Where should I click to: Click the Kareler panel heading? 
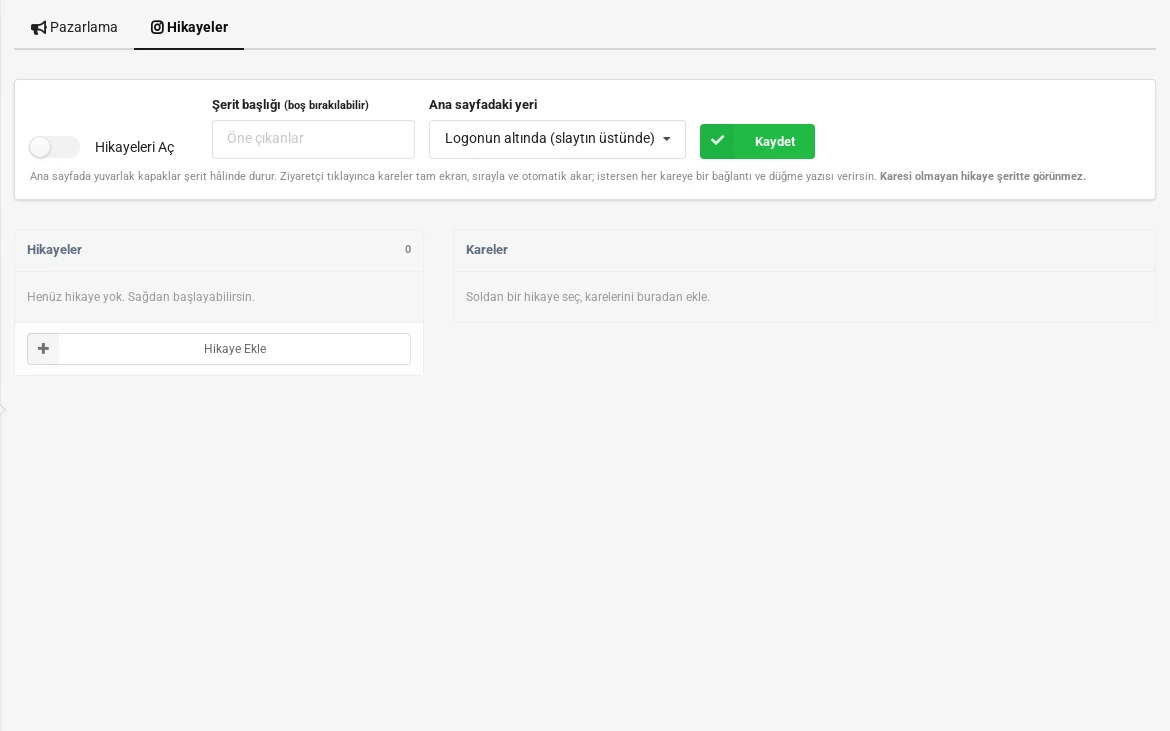(487, 250)
